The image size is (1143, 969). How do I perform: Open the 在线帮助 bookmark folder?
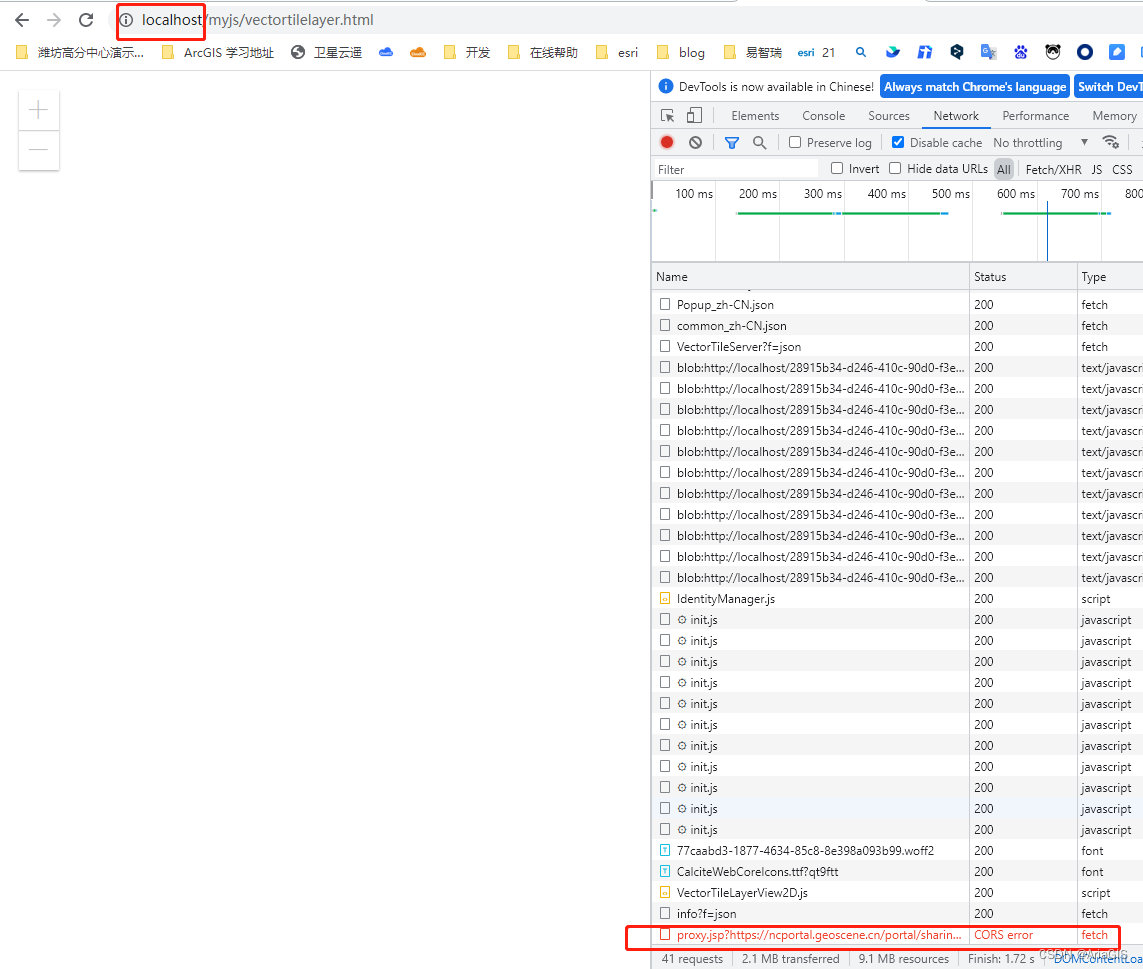click(x=542, y=52)
